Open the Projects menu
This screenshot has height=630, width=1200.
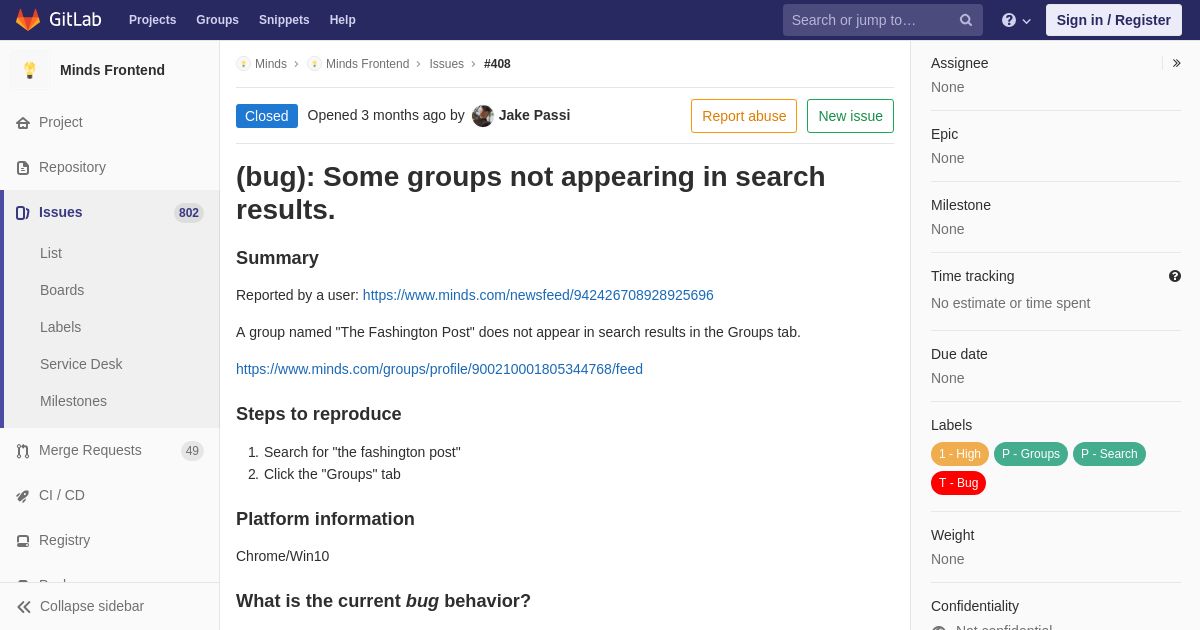coord(152,20)
